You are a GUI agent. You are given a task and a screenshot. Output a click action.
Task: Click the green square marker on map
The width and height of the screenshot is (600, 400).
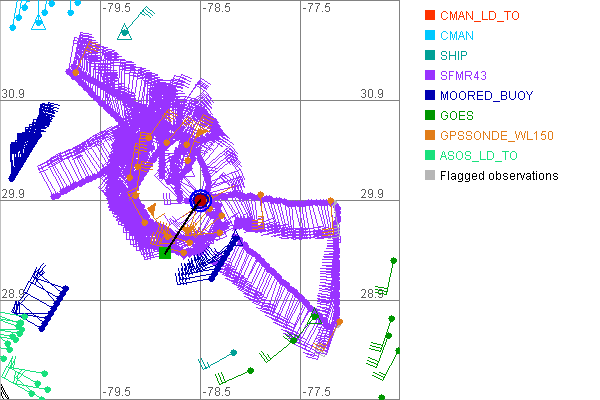click(165, 254)
